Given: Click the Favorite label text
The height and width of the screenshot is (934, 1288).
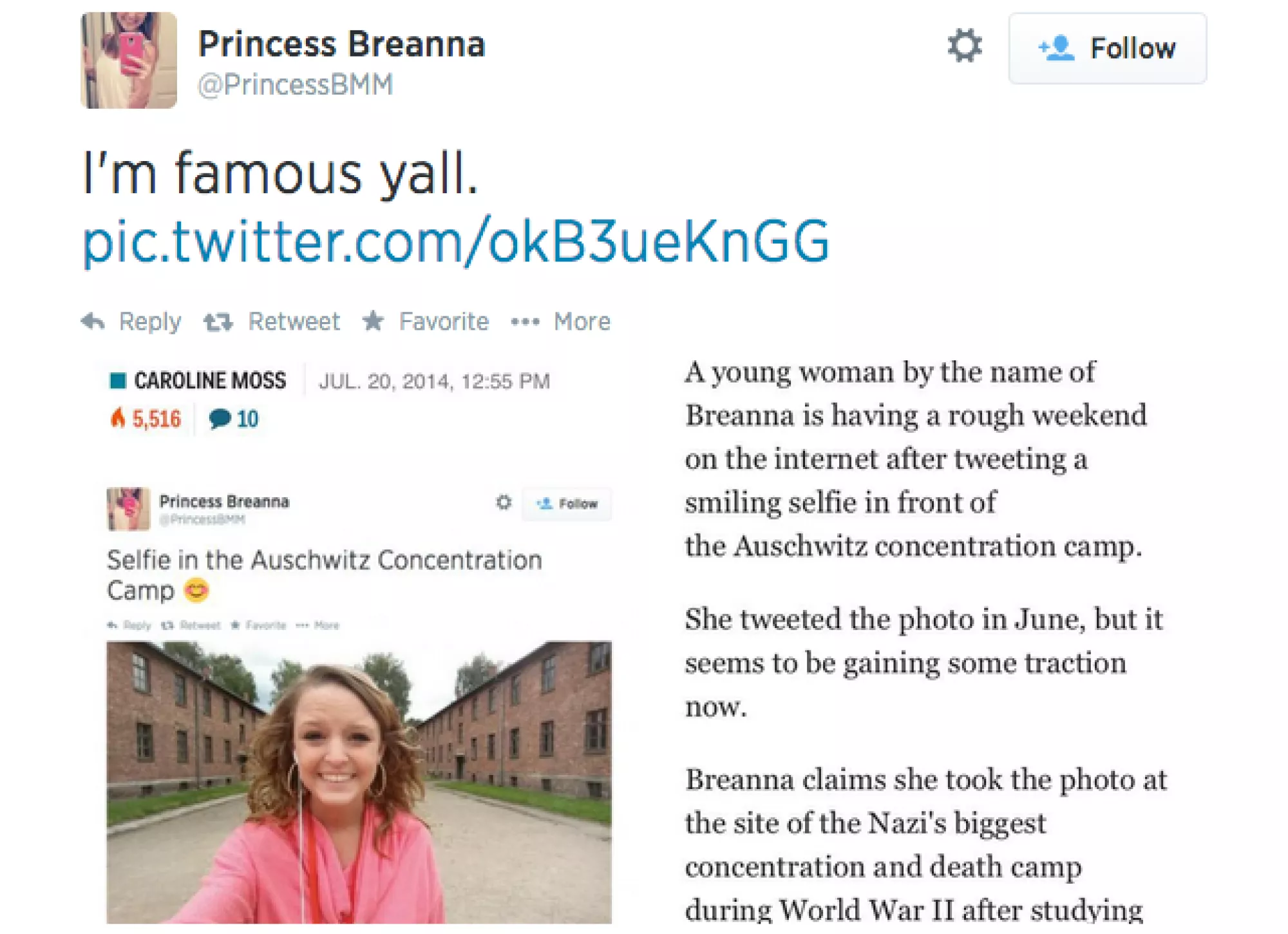Looking at the screenshot, I should 444,321.
